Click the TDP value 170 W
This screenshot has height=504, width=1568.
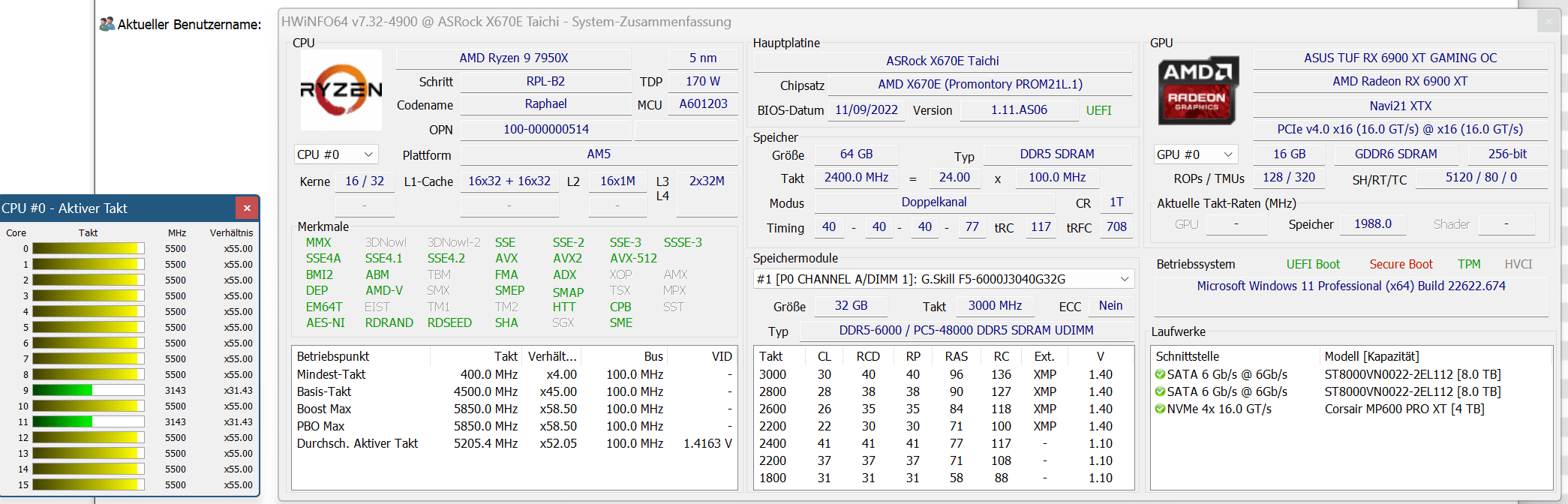click(703, 81)
